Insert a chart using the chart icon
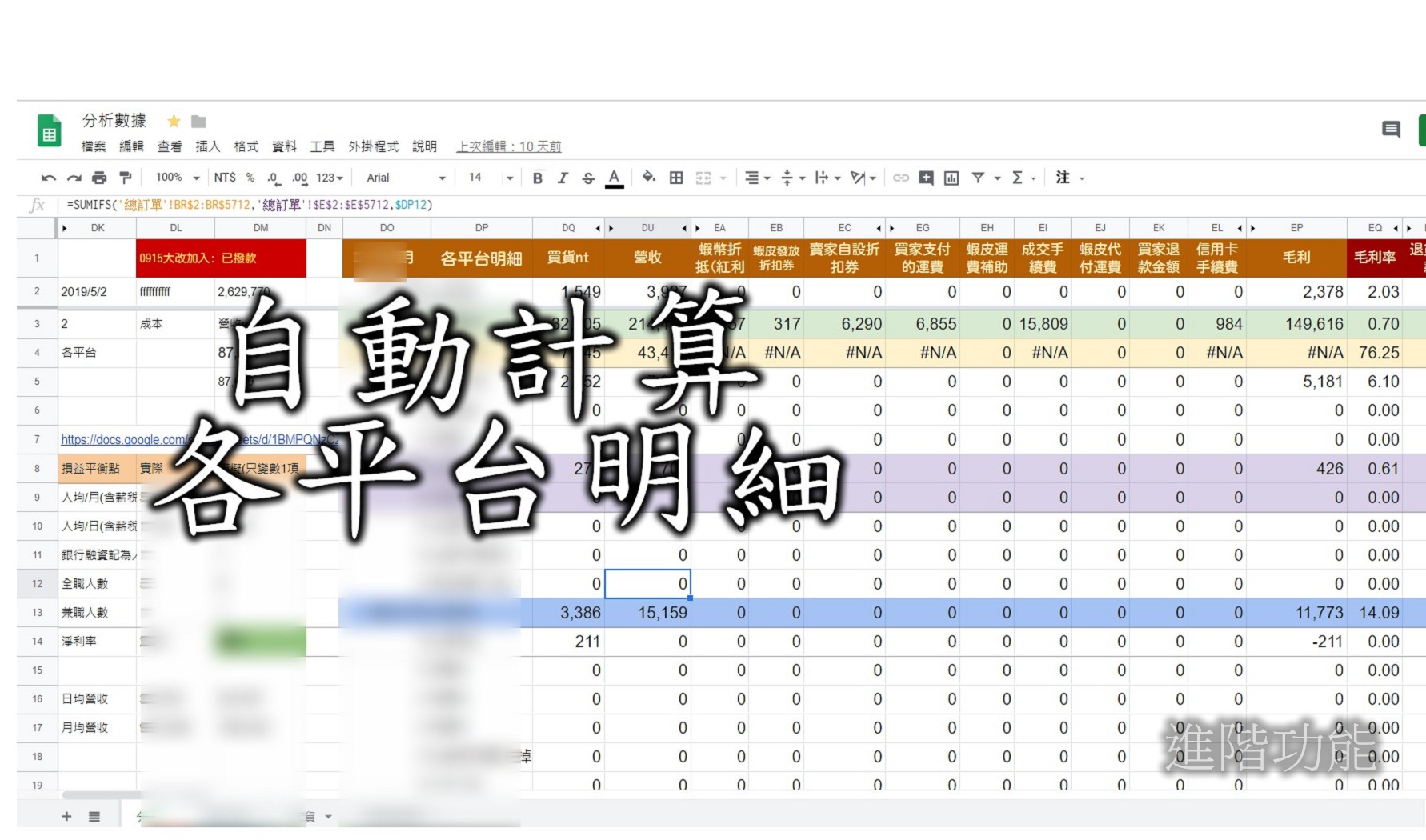1426x840 pixels. point(951,178)
